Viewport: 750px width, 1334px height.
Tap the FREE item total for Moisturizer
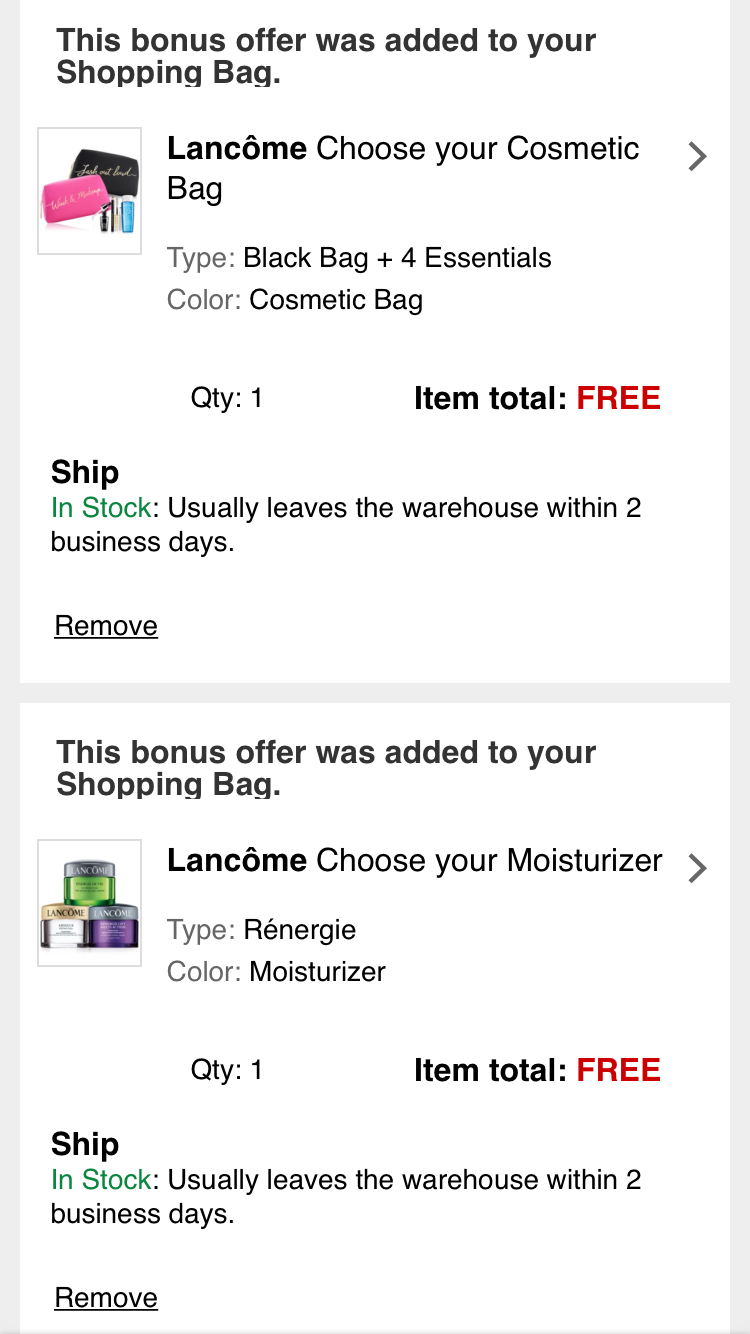tap(618, 1070)
